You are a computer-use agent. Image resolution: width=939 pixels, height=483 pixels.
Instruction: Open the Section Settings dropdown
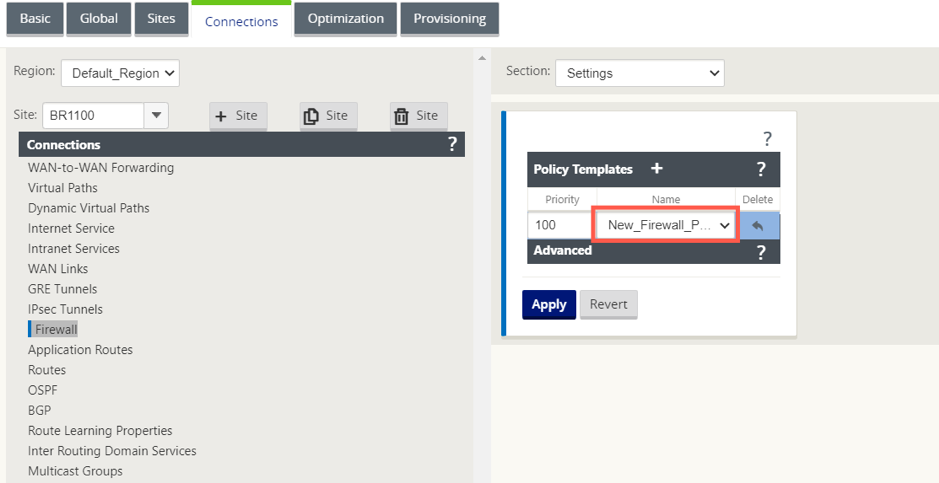(x=640, y=73)
